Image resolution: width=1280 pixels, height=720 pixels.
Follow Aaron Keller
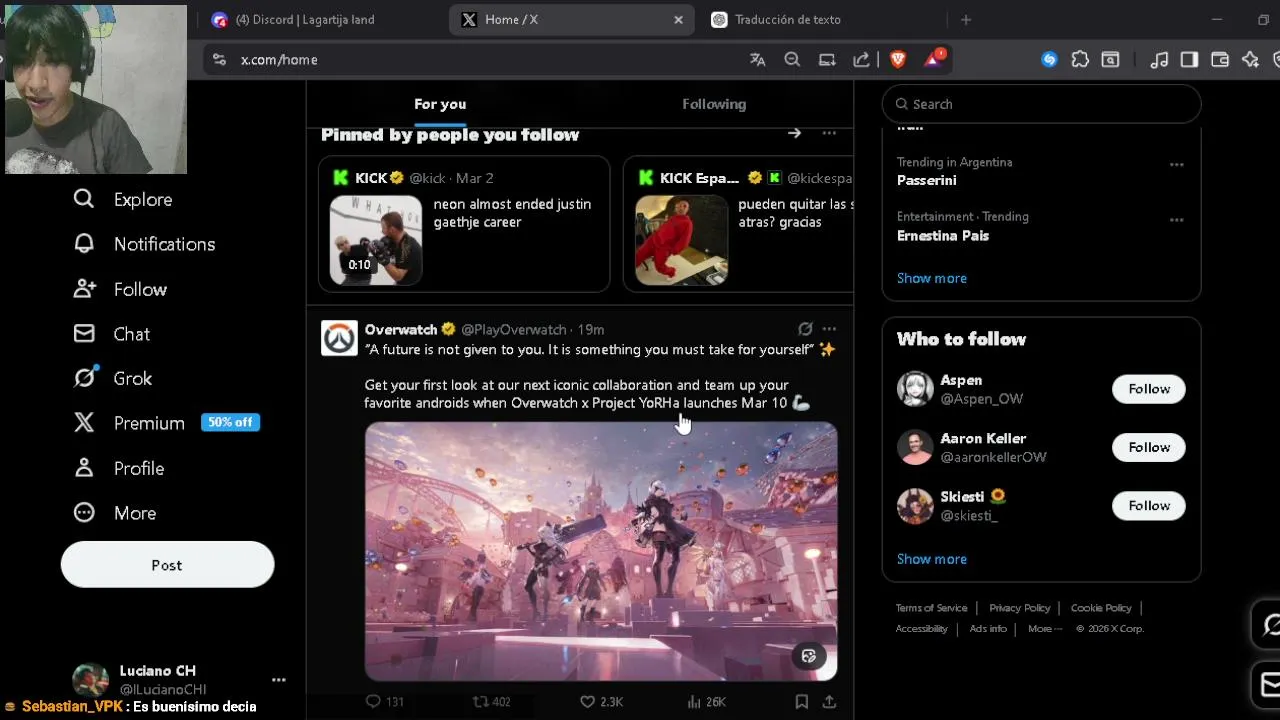pos(1149,447)
